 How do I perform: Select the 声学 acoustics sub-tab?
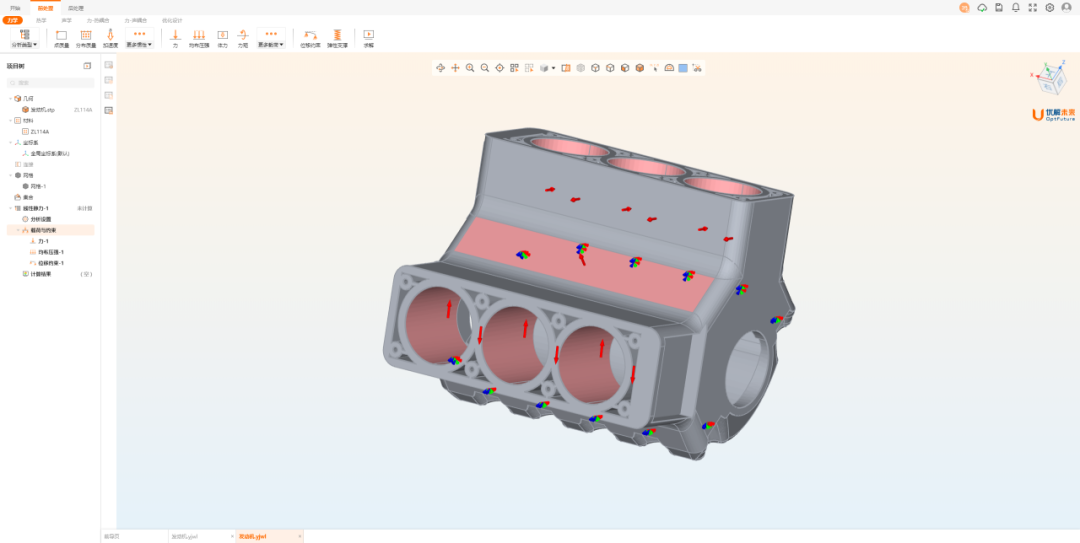click(x=66, y=21)
